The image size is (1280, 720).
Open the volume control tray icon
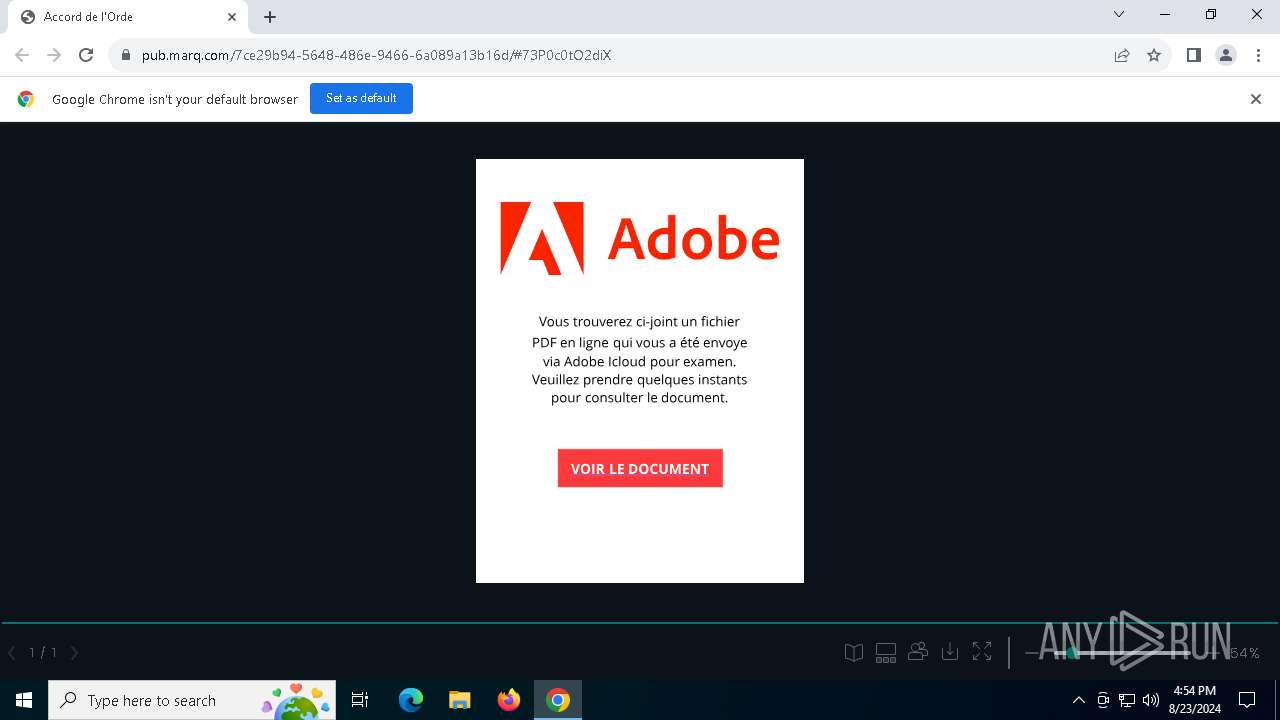coord(1151,700)
